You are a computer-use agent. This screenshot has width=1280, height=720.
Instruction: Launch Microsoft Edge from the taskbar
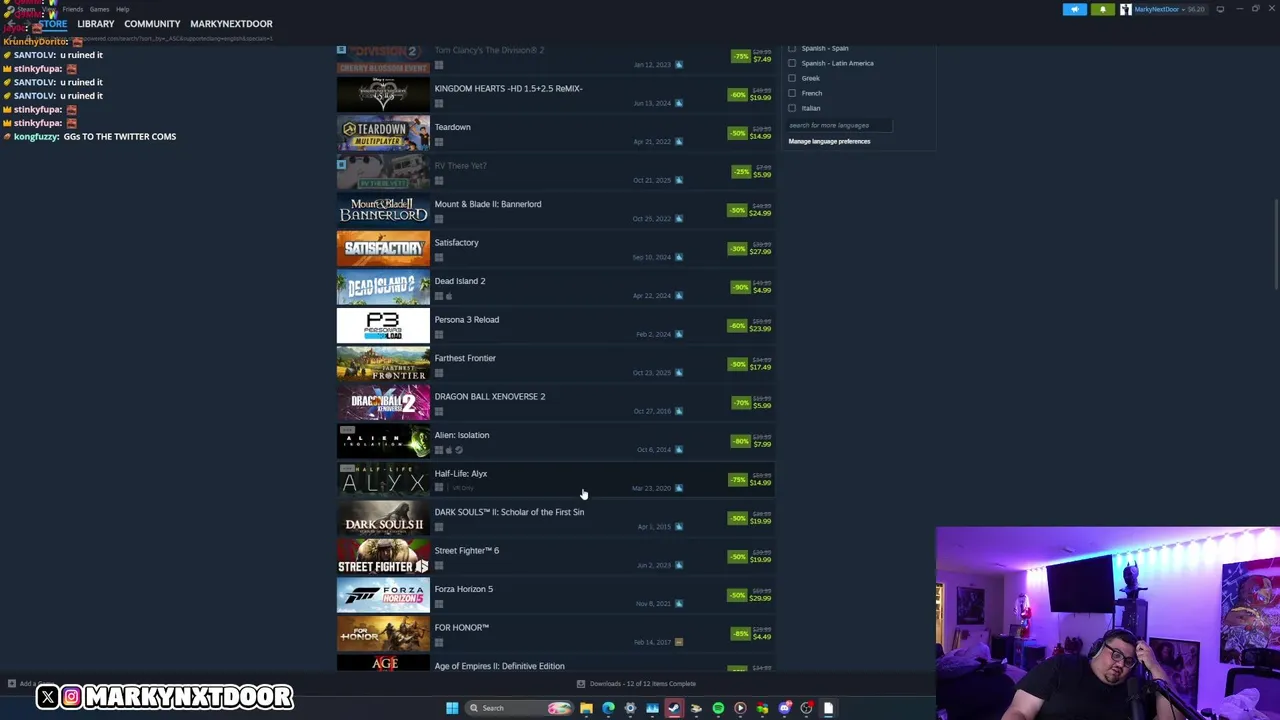click(x=608, y=708)
